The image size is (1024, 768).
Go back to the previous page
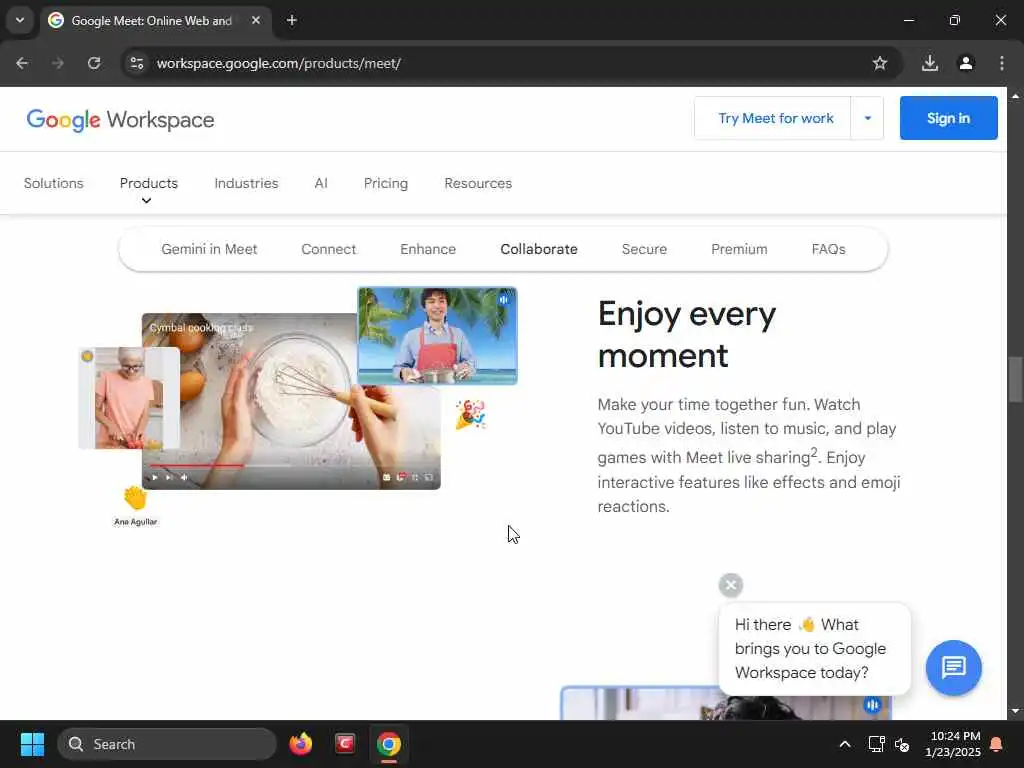tap(22, 63)
